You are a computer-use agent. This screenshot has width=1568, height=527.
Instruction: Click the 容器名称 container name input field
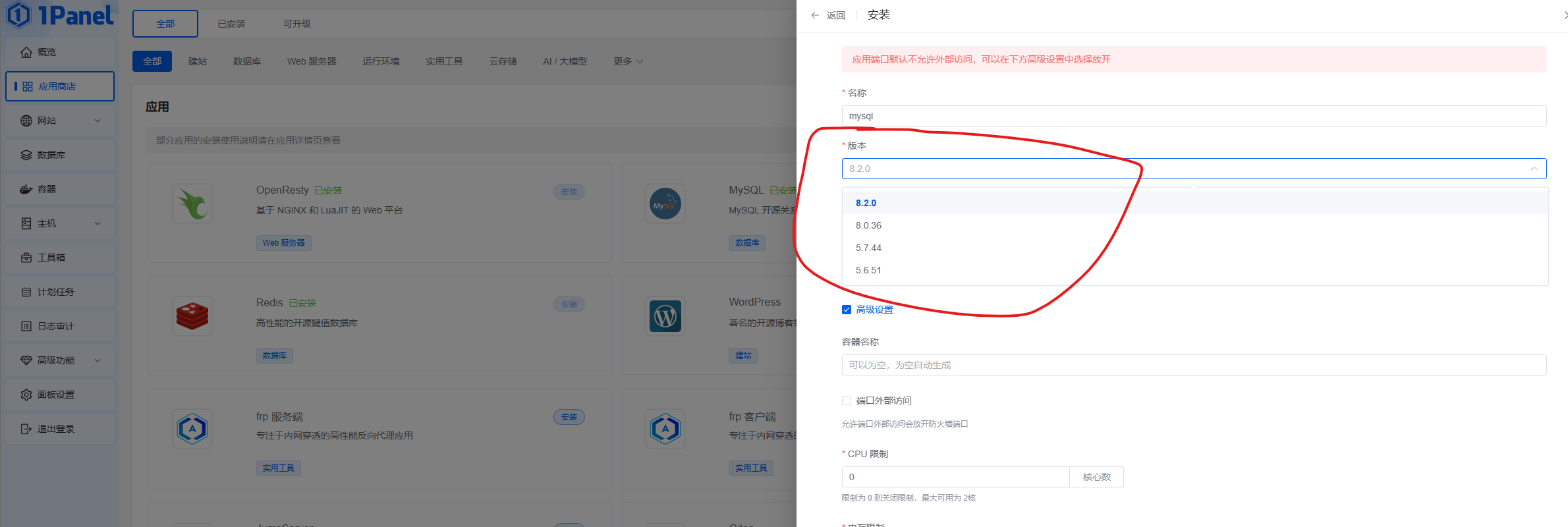[x=1194, y=365]
